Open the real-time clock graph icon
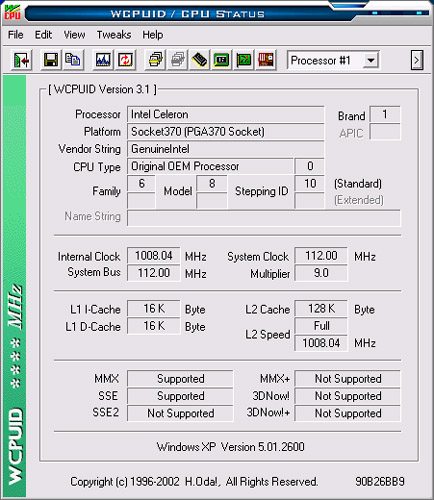The height and width of the screenshot is (500, 434). pos(103,60)
